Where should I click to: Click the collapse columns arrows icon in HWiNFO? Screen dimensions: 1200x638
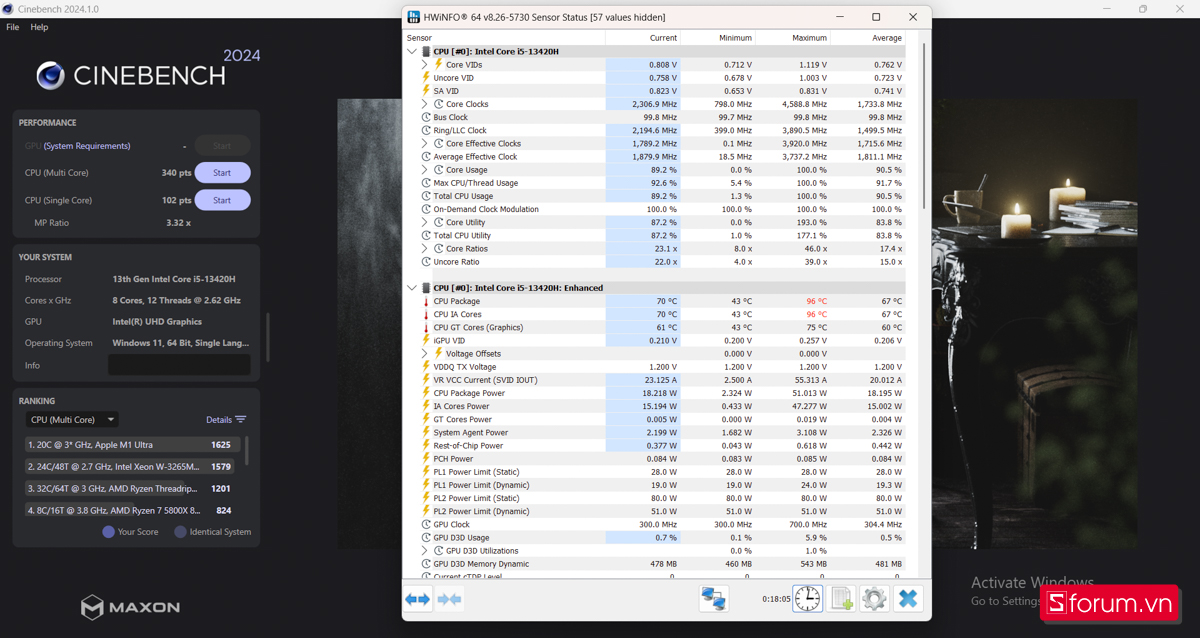450,599
